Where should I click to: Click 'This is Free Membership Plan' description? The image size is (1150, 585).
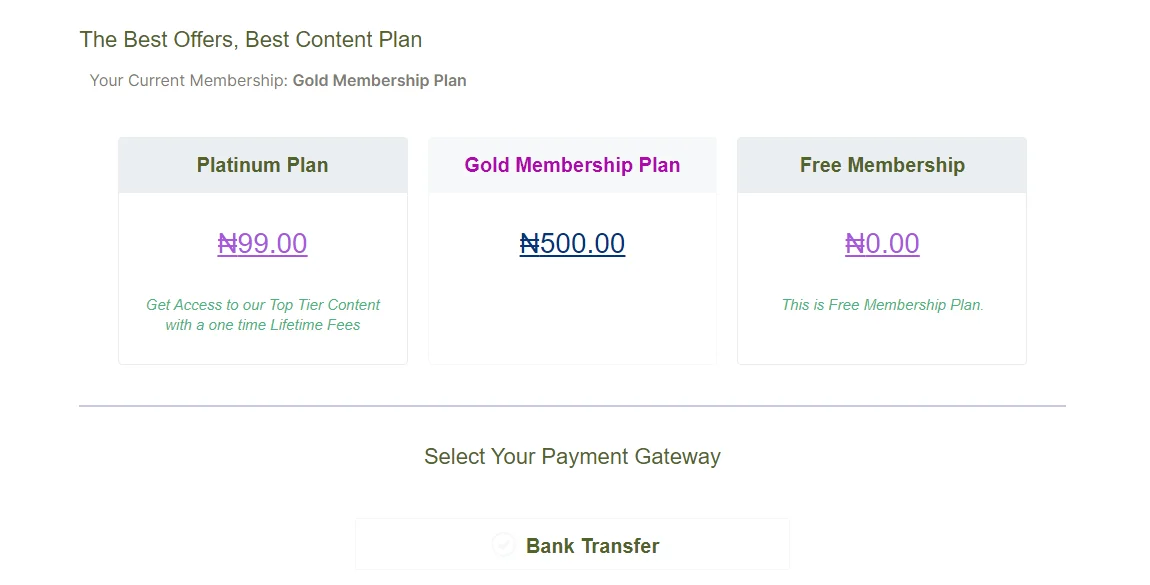(x=882, y=304)
